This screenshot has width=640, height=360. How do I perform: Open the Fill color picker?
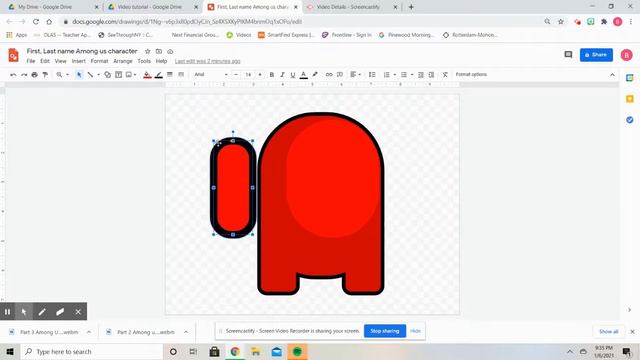(x=147, y=75)
